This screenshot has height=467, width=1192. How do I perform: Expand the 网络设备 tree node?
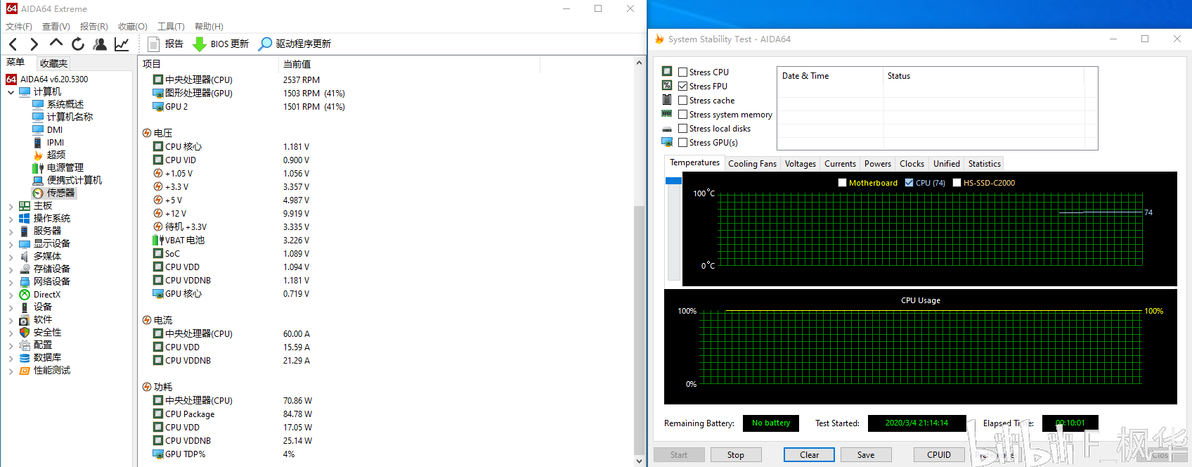pos(10,282)
